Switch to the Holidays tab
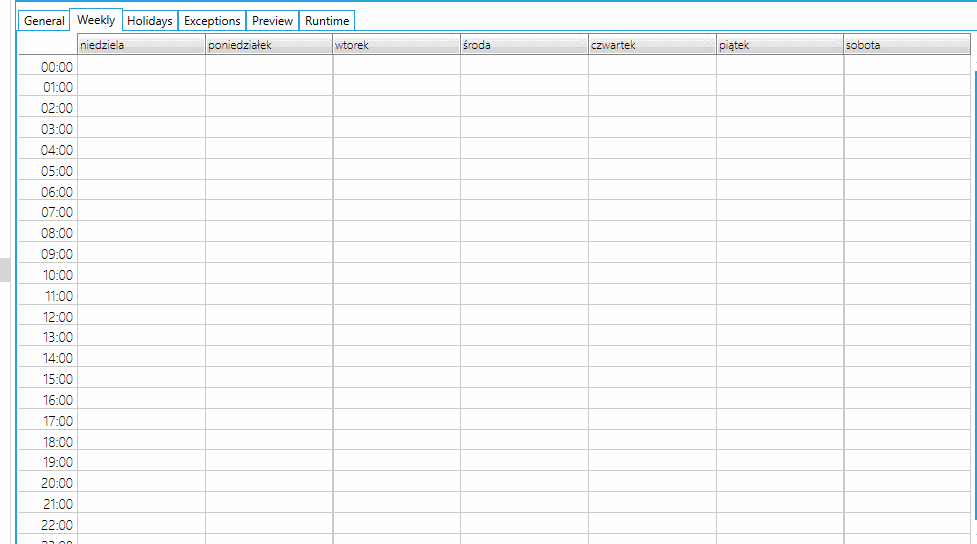The width and height of the screenshot is (977, 544). (150, 21)
